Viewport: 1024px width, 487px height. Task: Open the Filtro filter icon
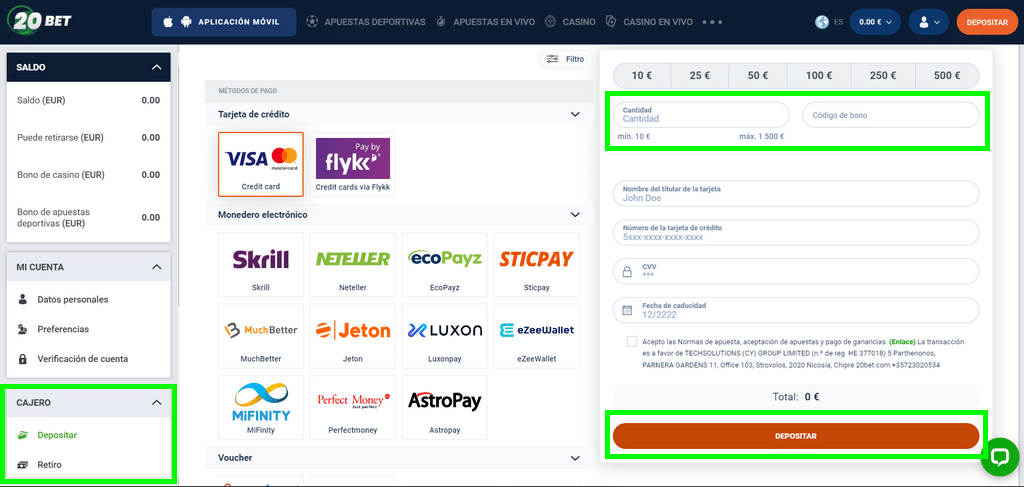pos(564,59)
